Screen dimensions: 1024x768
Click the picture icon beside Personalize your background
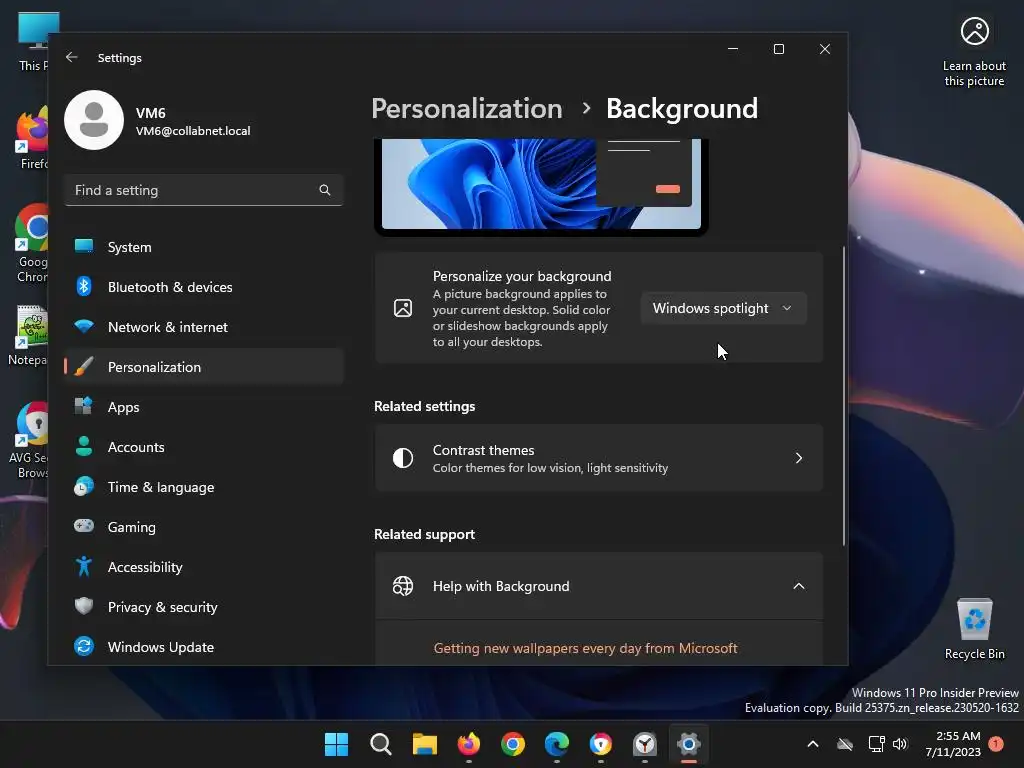403,308
